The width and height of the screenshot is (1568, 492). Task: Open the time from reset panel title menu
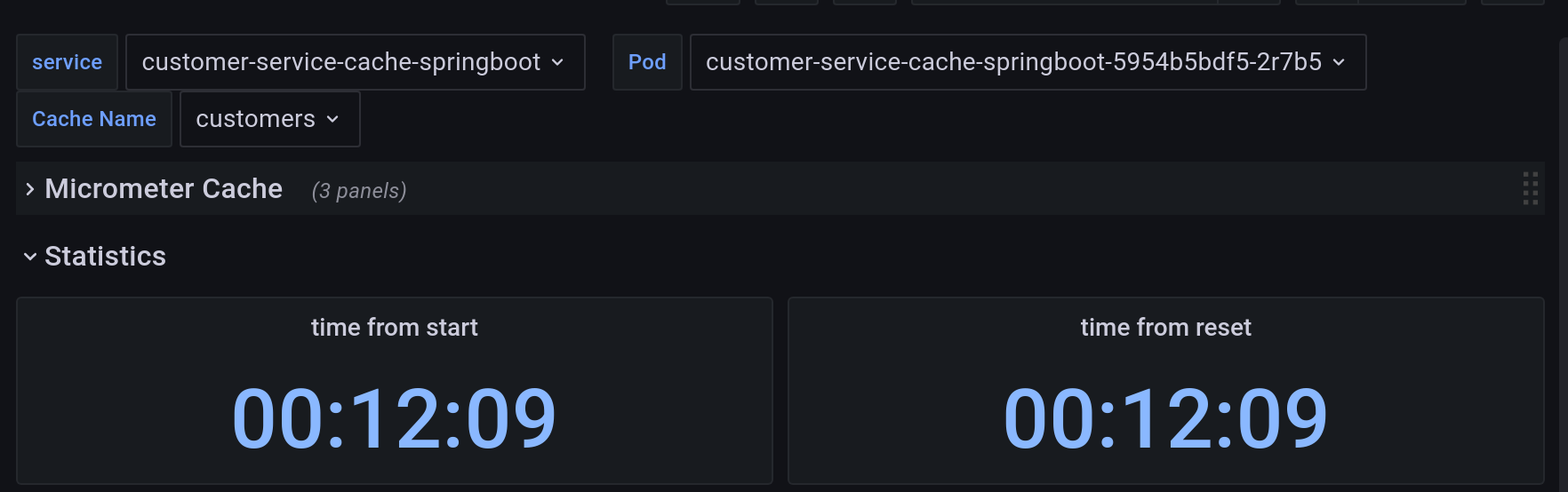[1166, 328]
